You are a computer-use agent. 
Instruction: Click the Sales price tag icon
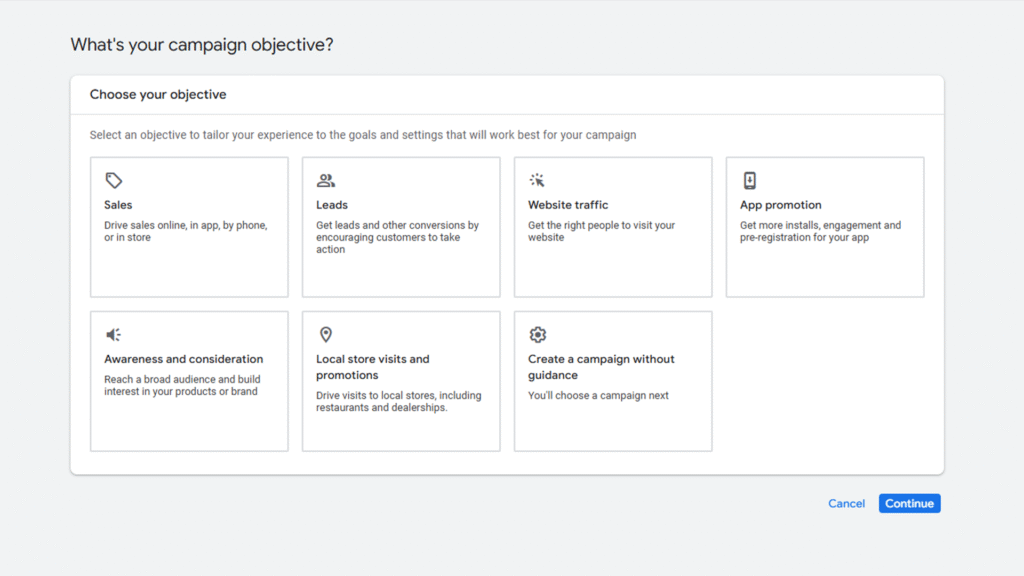pyautogui.click(x=114, y=180)
